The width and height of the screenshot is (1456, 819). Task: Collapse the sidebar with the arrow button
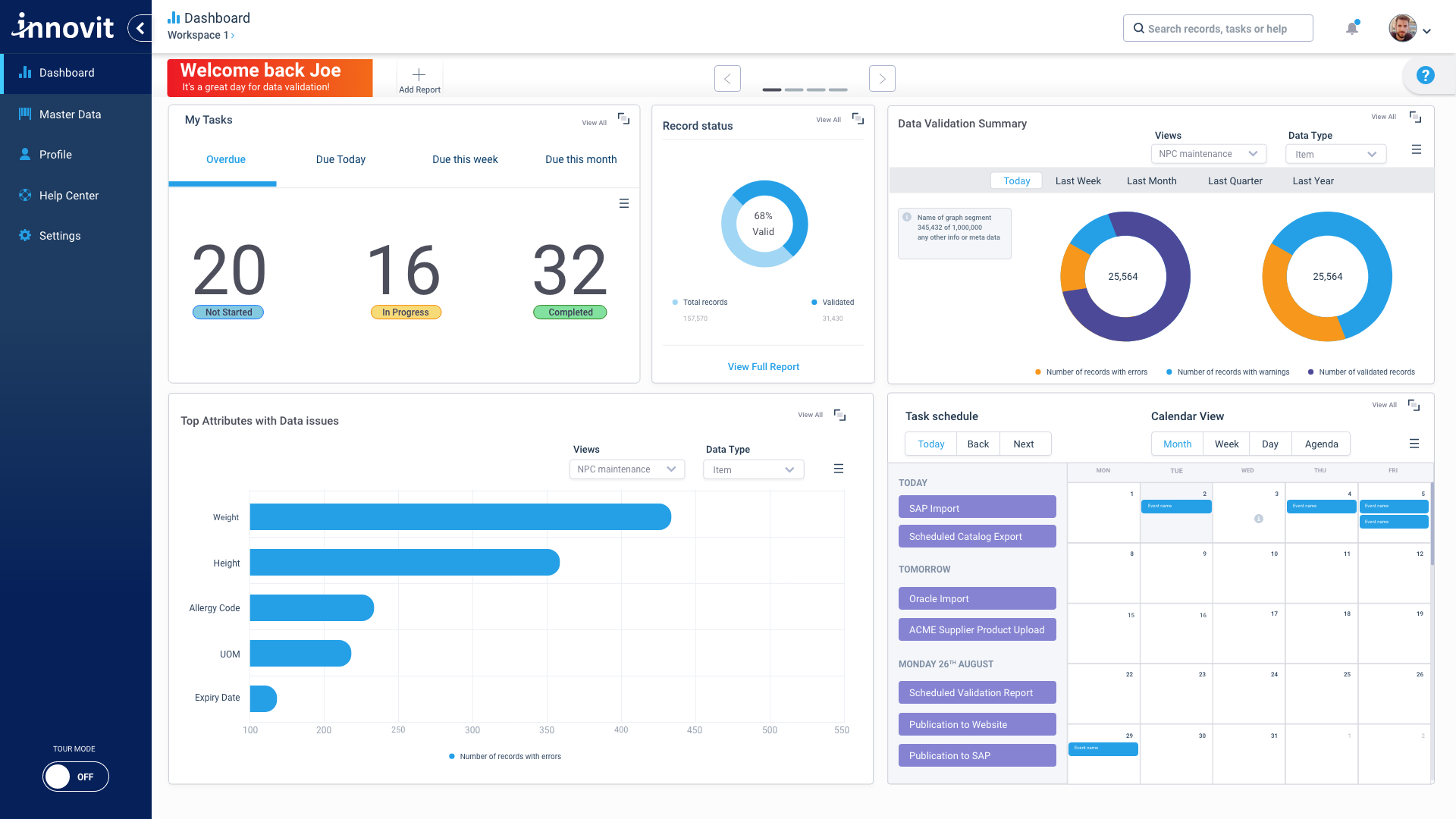[140, 28]
